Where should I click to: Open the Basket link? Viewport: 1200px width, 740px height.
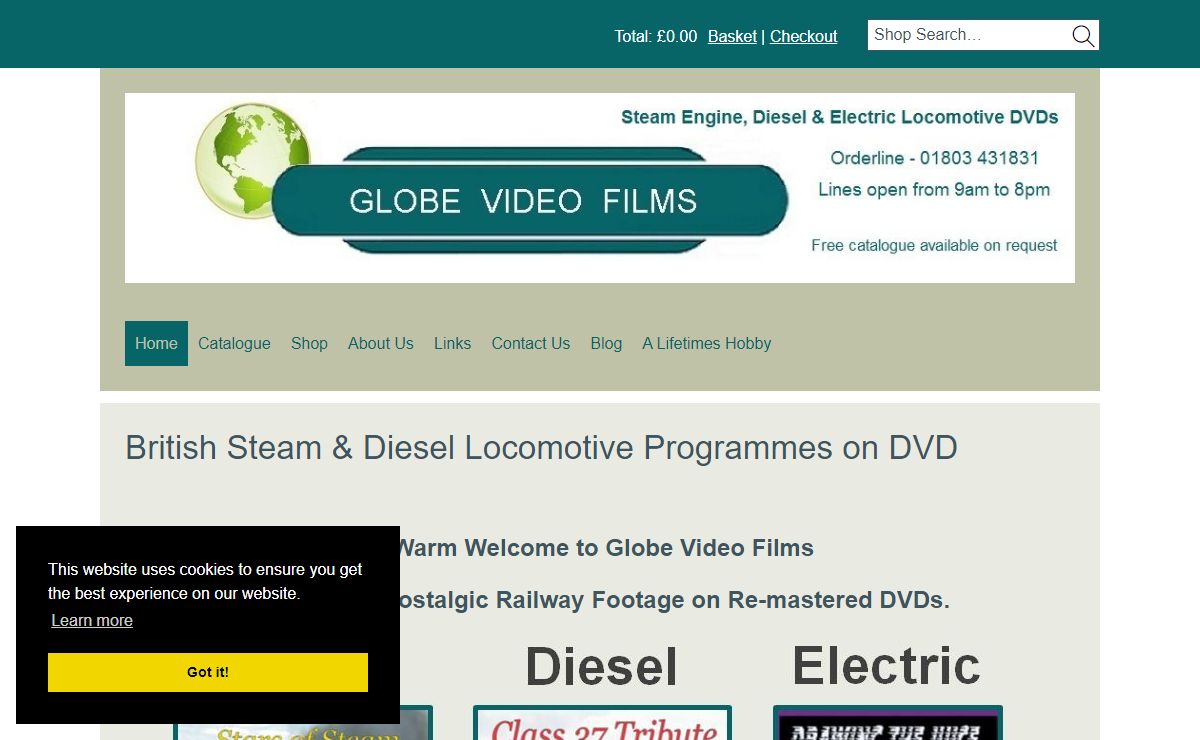[732, 36]
